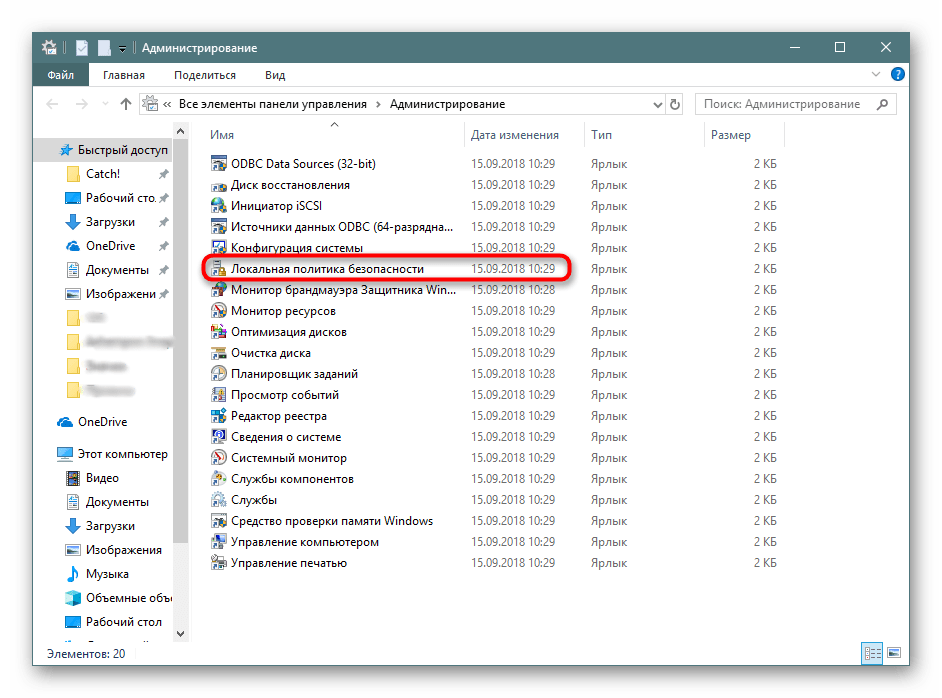Click the Очистка диска icon

[x=219, y=353]
